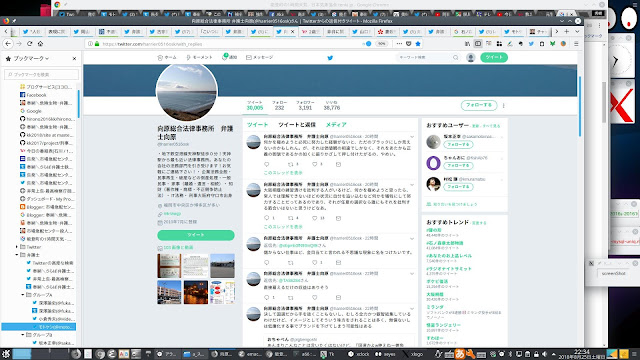Show the first このスレッドを表示 thread link
640x360 pixels.
pos(283,173)
